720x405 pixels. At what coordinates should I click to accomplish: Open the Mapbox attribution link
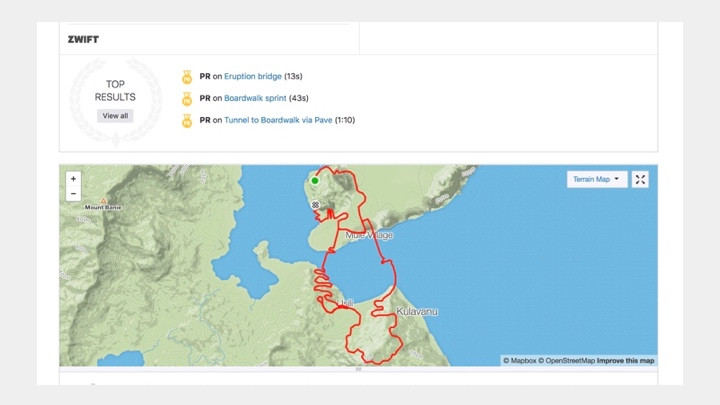(519, 361)
